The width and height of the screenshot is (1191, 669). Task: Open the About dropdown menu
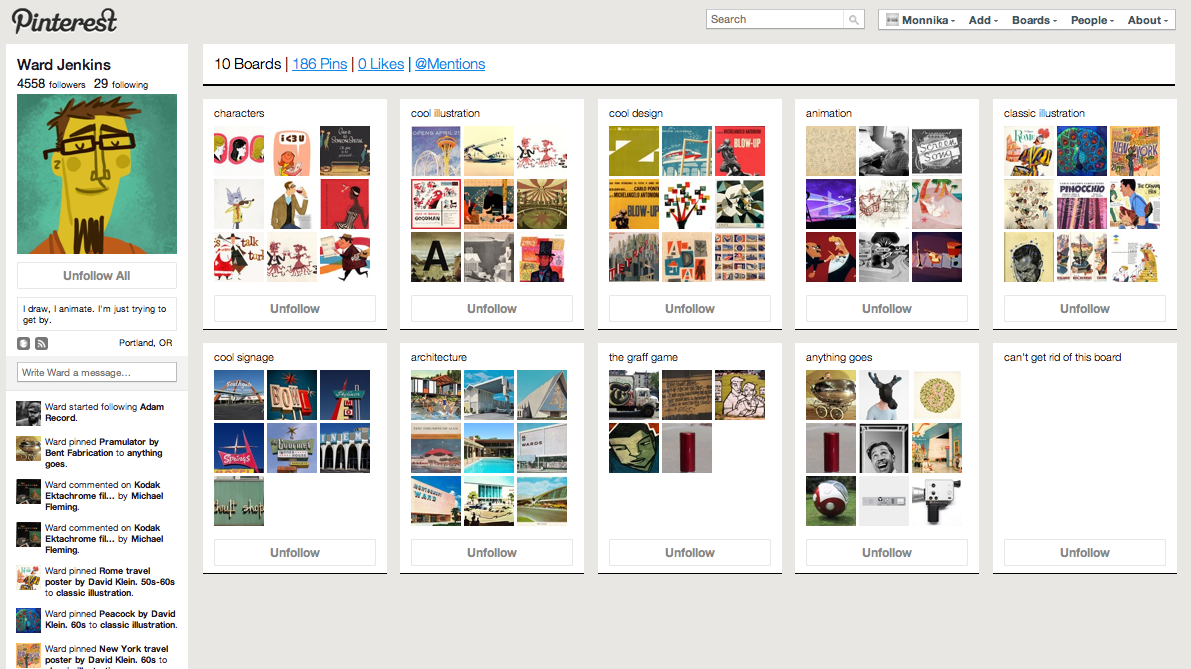(x=1147, y=21)
